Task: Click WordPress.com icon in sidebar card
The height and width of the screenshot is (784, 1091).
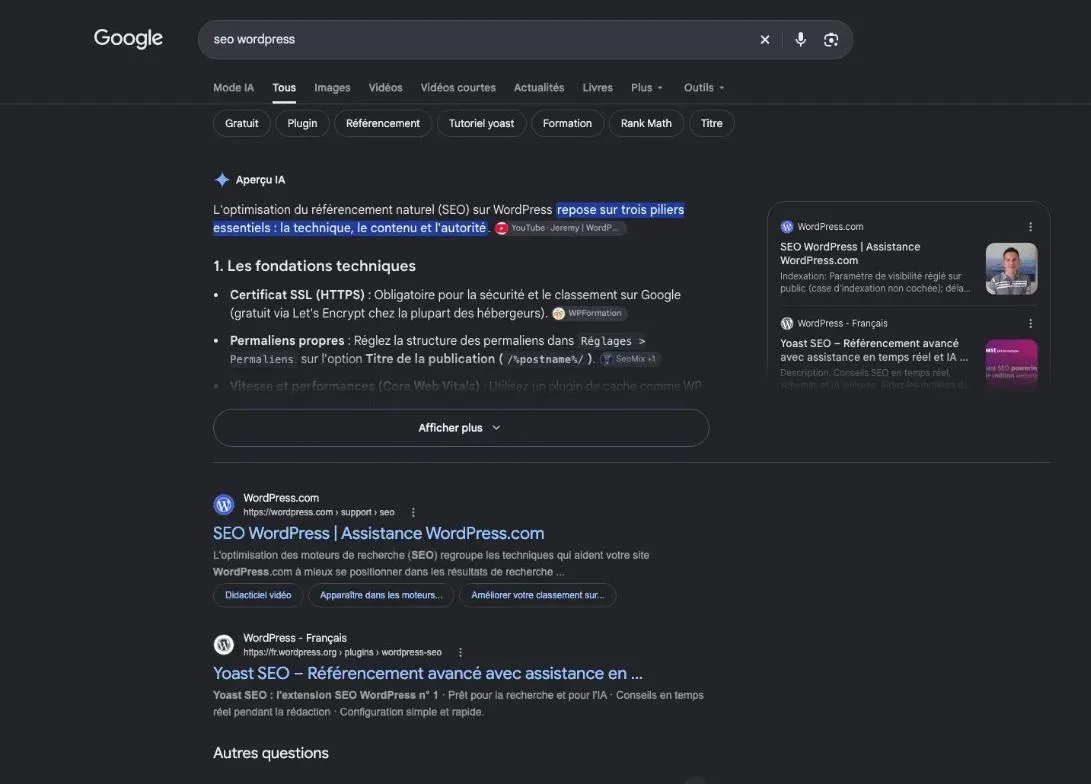Action: pos(787,227)
